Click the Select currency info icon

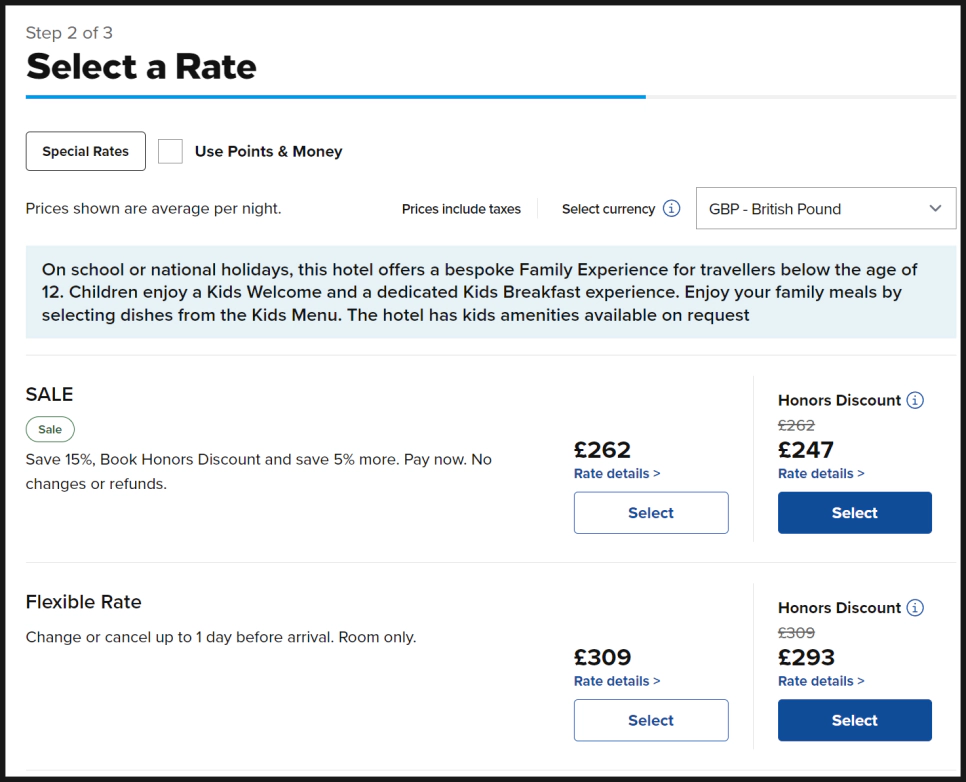[672, 209]
